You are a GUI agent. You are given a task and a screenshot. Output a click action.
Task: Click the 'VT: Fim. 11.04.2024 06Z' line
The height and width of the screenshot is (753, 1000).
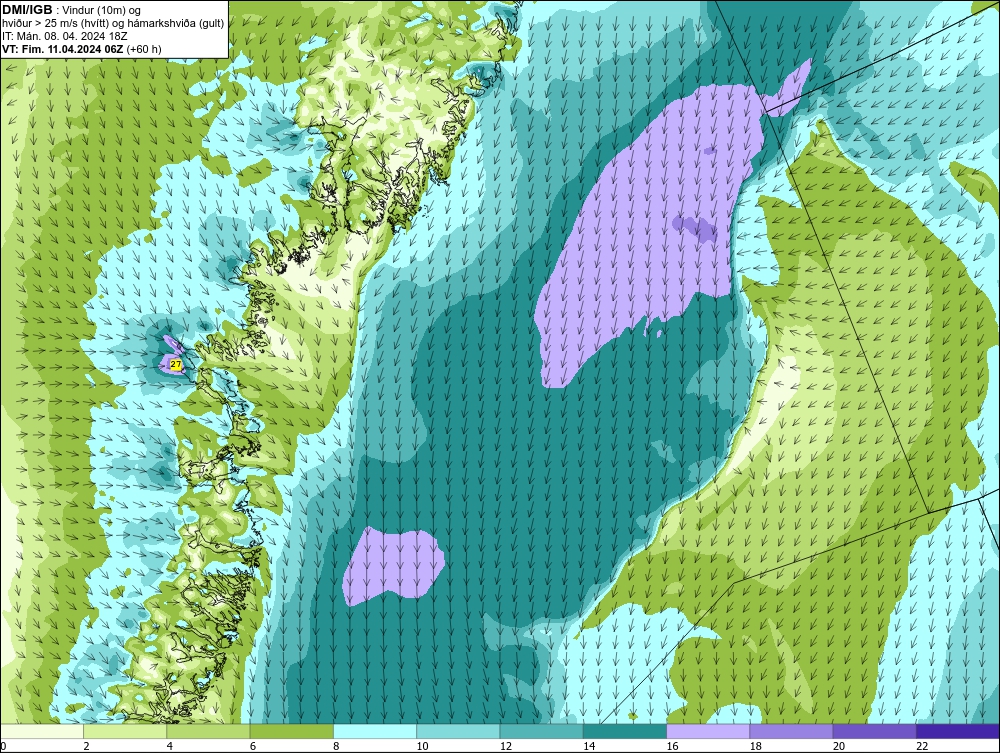(x=82, y=49)
